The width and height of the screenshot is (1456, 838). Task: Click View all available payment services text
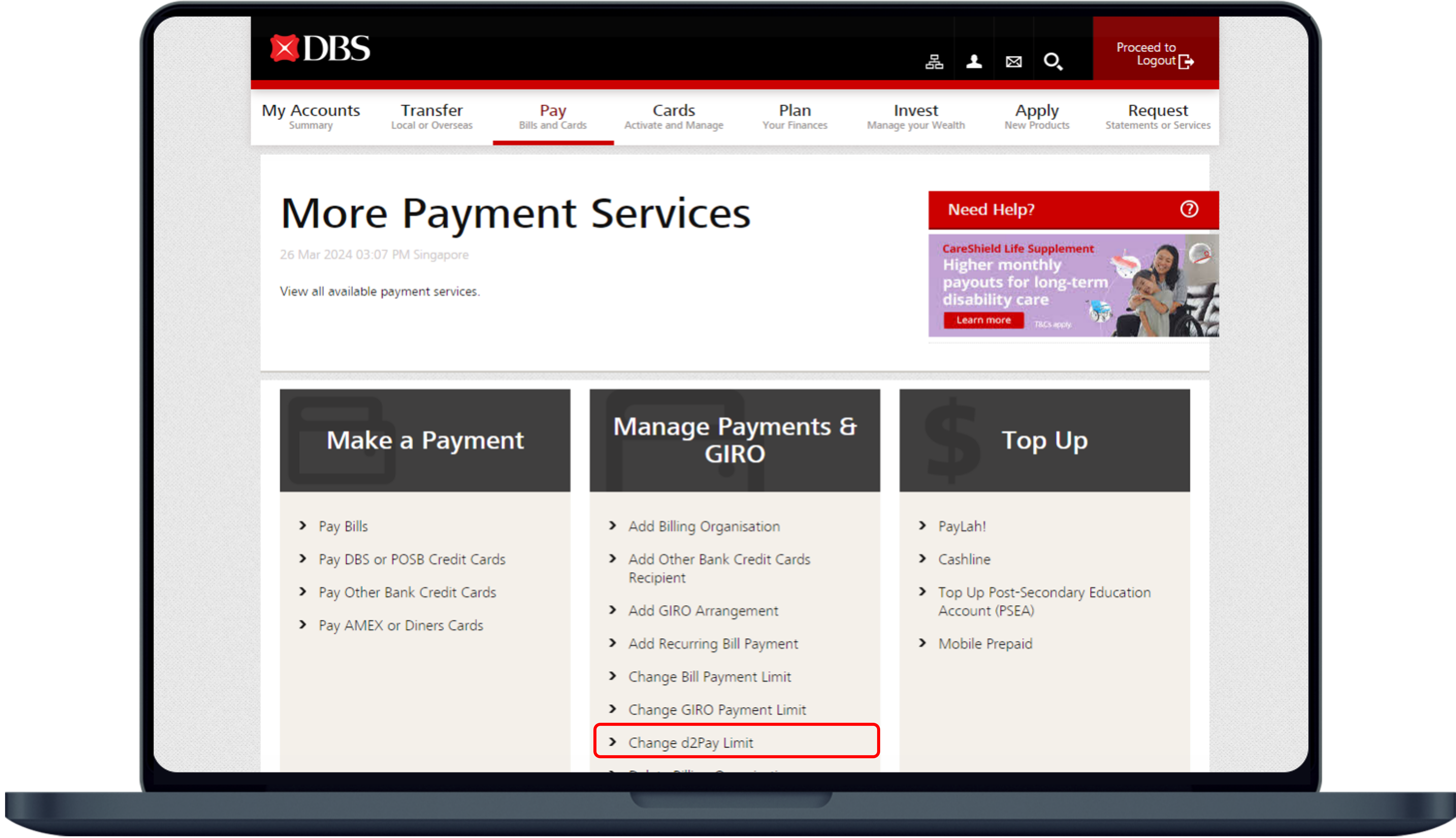tap(380, 292)
